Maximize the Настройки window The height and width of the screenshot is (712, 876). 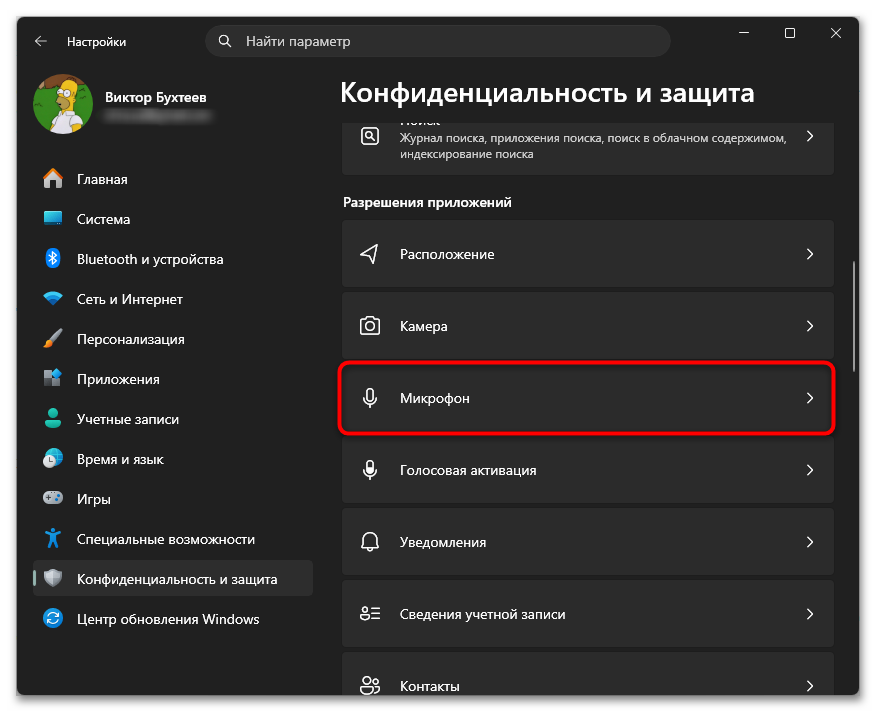(790, 33)
